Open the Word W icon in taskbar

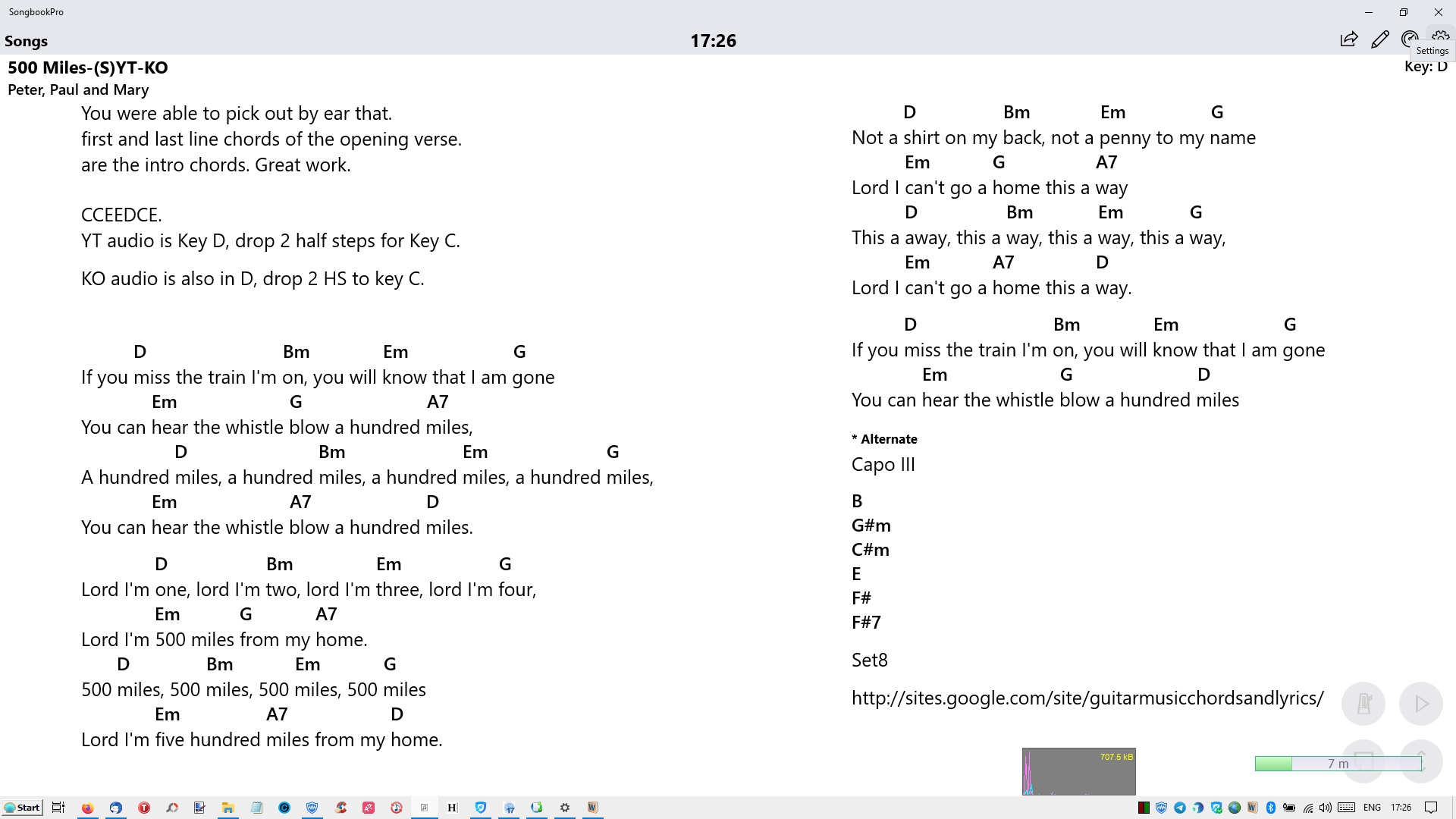pos(592,808)
